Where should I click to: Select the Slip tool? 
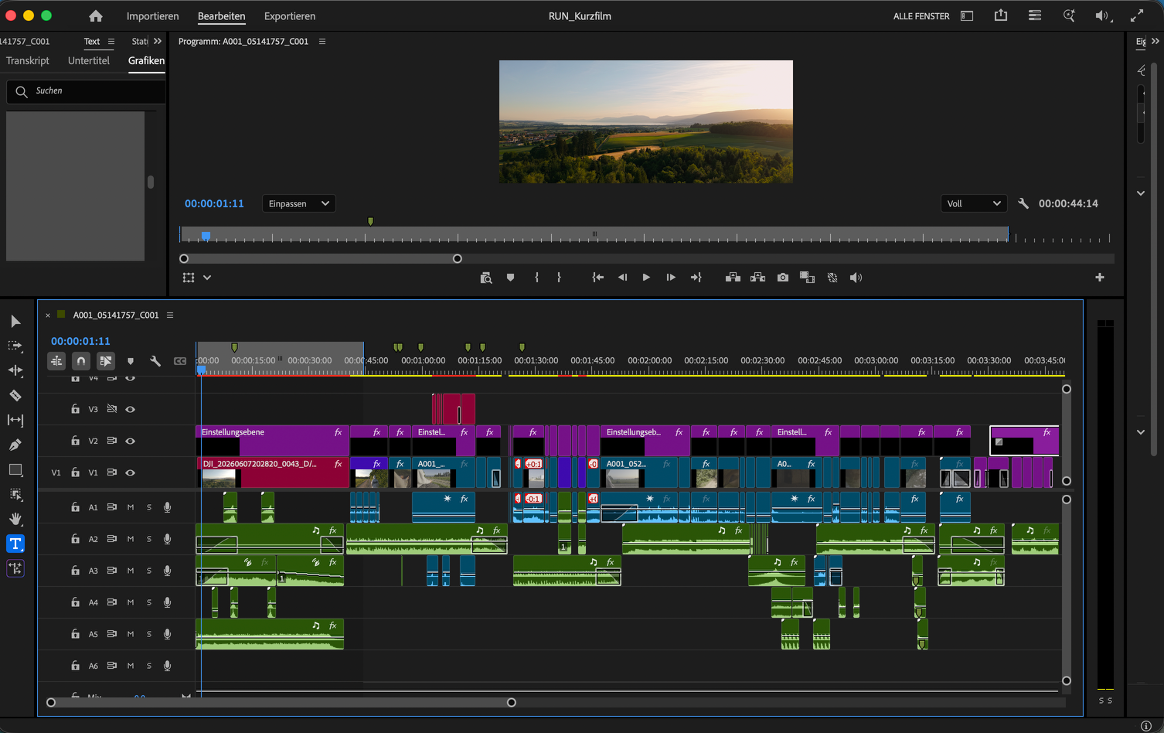[15, 420]
